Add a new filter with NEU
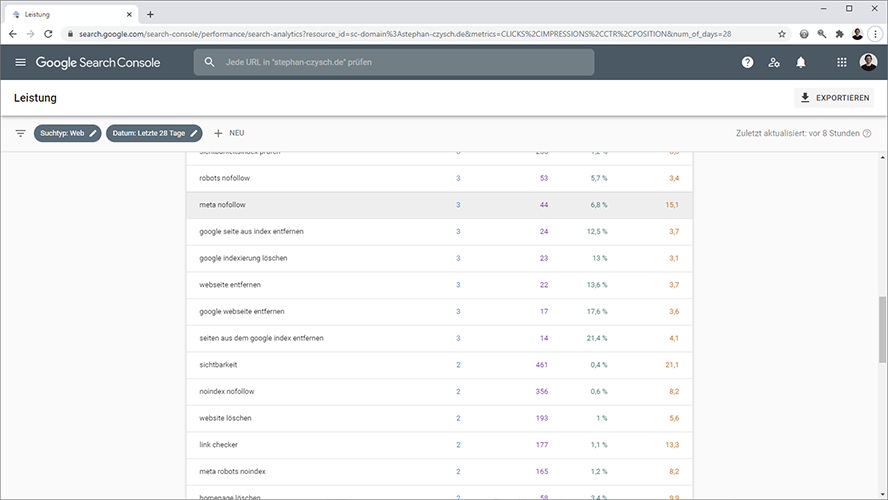 pyautogui.click(x=229, y=133)
